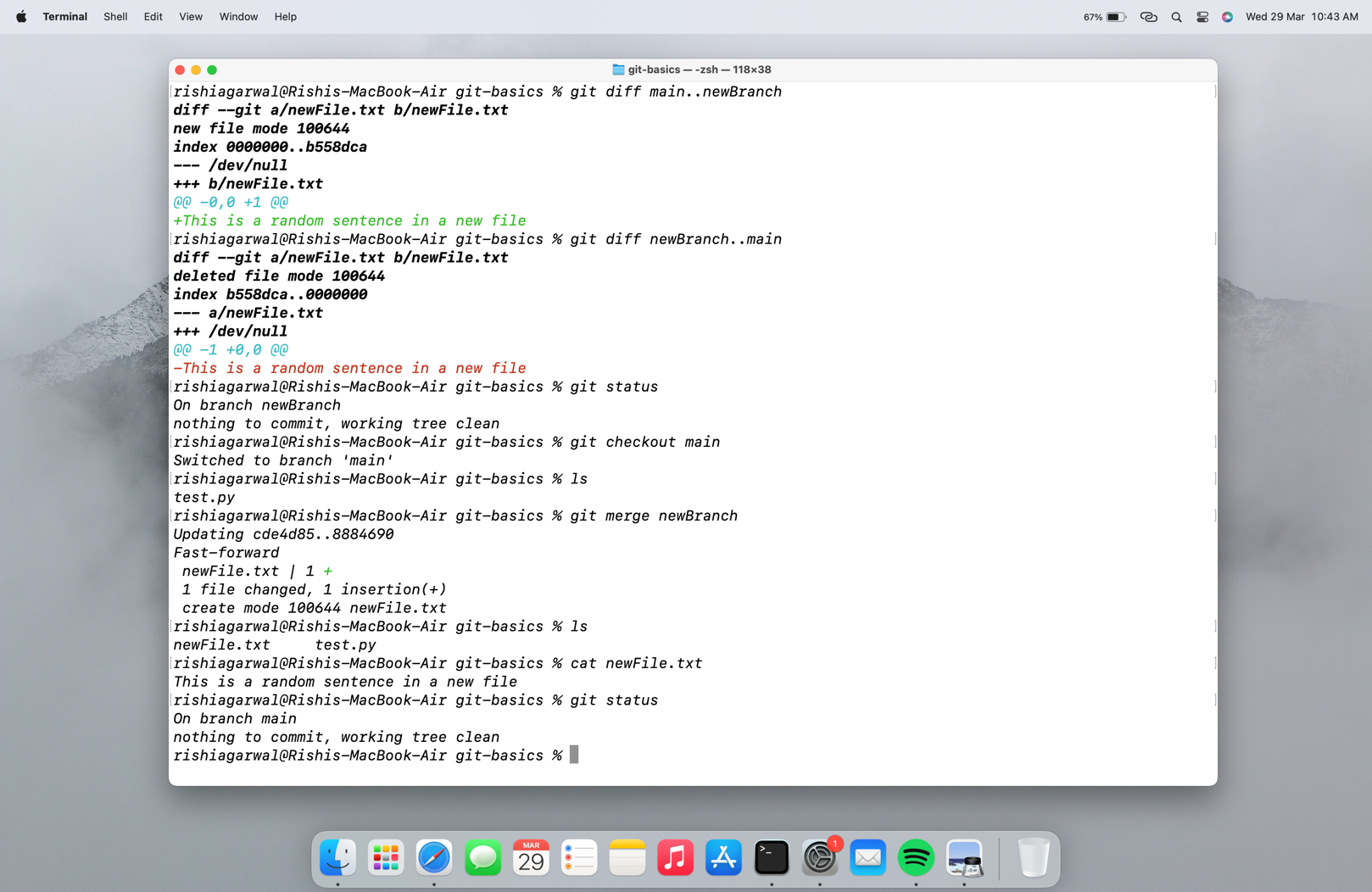Launch Spotify from the Dock

917,857
